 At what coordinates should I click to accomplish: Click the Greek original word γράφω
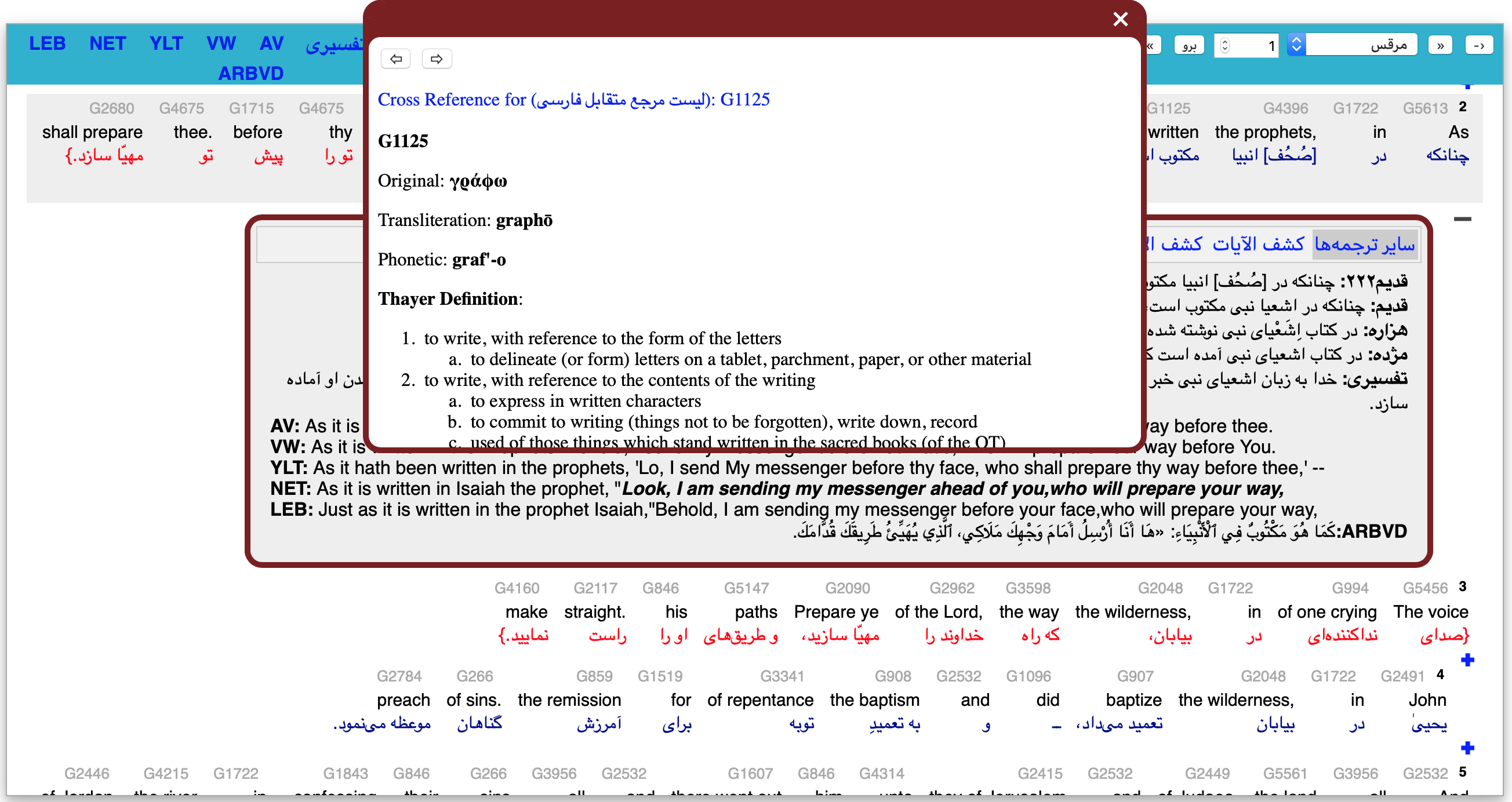click(478, 181)
